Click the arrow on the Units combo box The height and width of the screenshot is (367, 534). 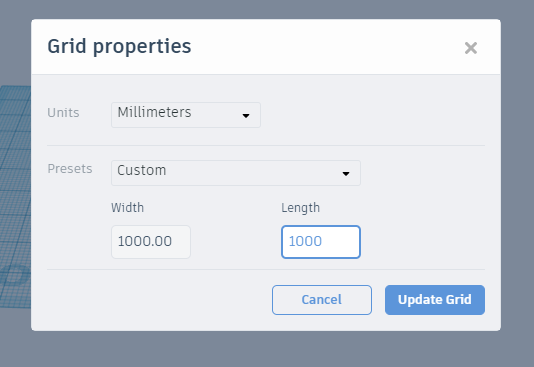pos(246,116)
